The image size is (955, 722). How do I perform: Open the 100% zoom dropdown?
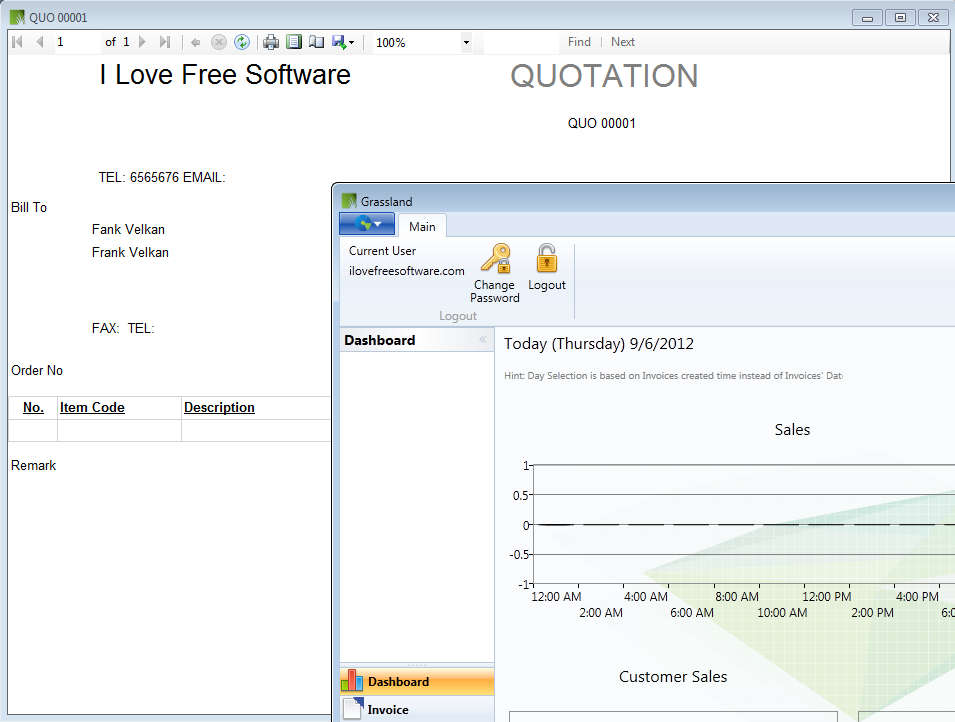pos(466,43)
